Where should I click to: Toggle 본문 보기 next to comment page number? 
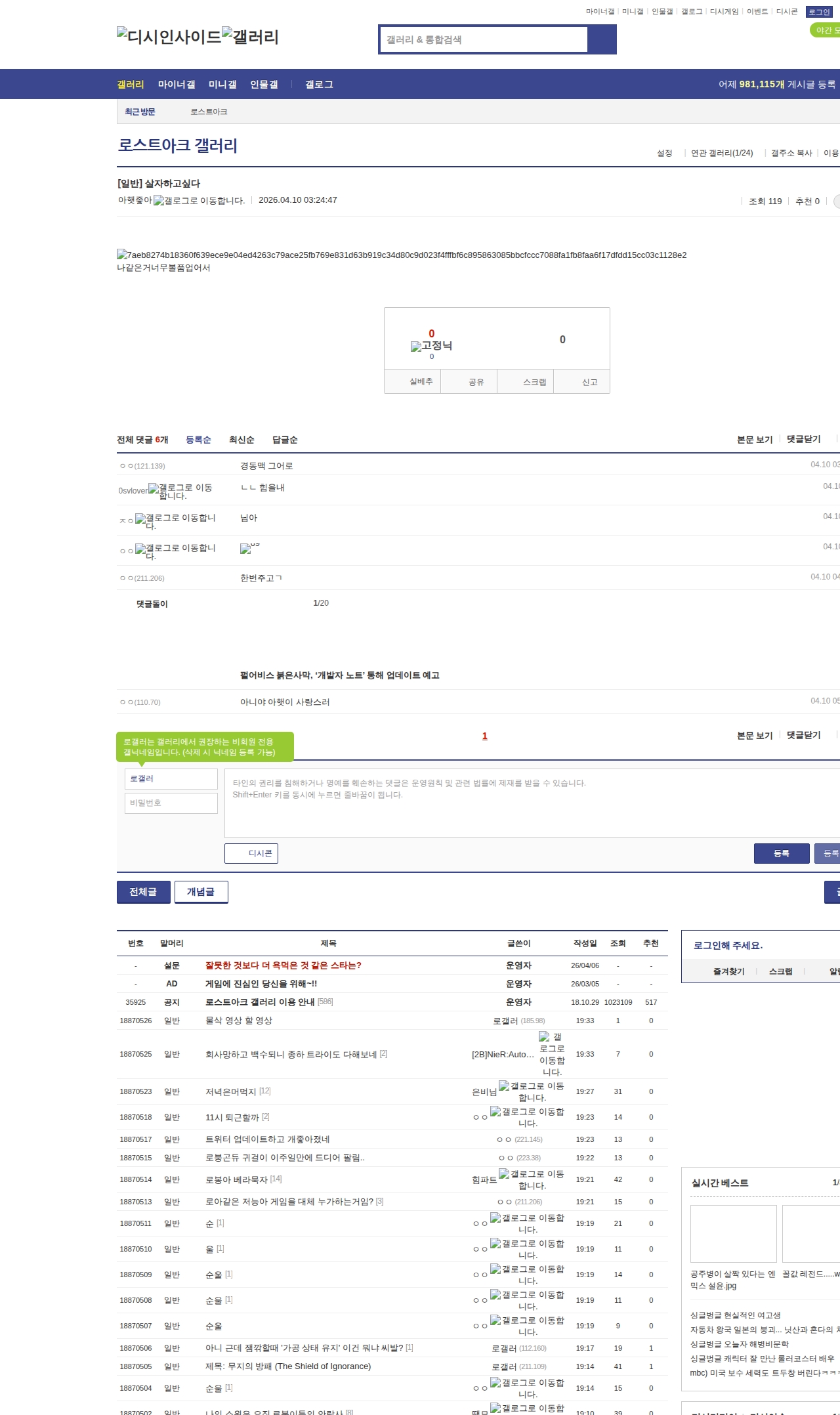click(754, 735)
